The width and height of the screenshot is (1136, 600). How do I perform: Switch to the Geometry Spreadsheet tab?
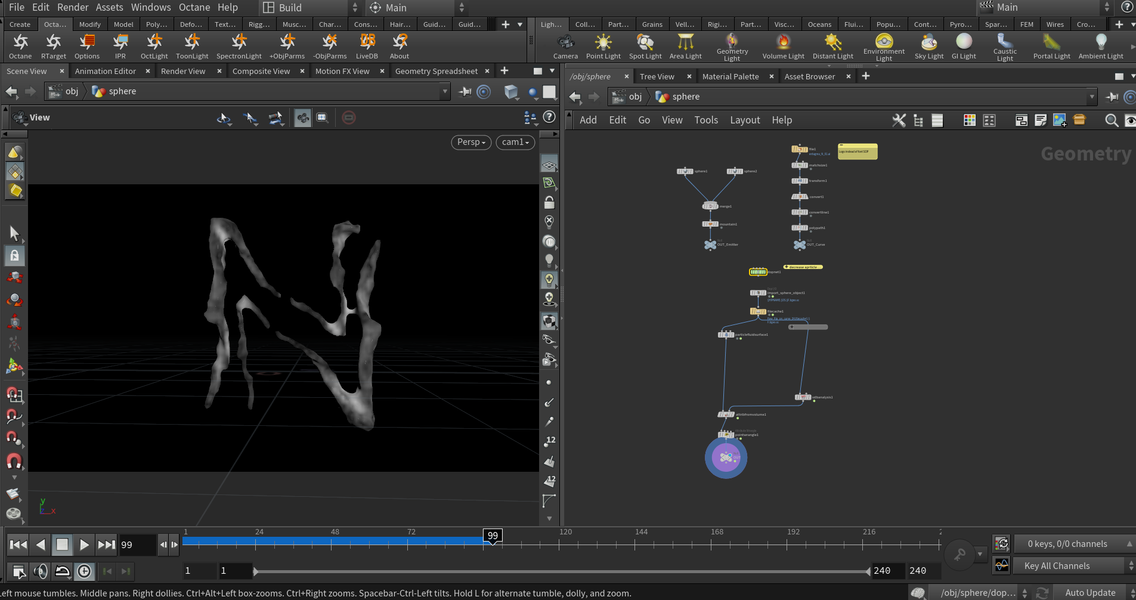click(436, 71)
